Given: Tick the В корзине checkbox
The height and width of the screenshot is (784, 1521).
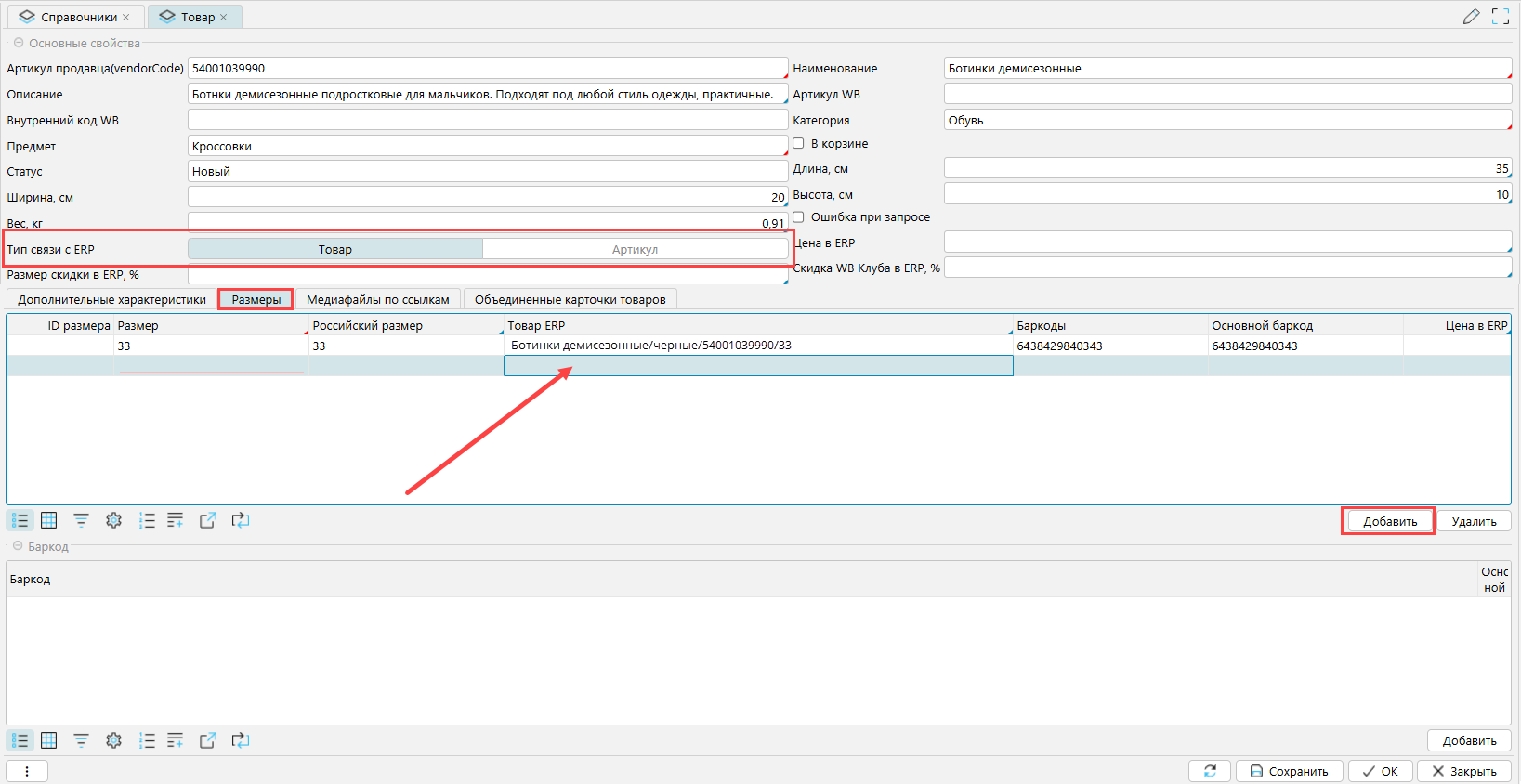Looking at the screenshot, I should [x=798, y=143].
